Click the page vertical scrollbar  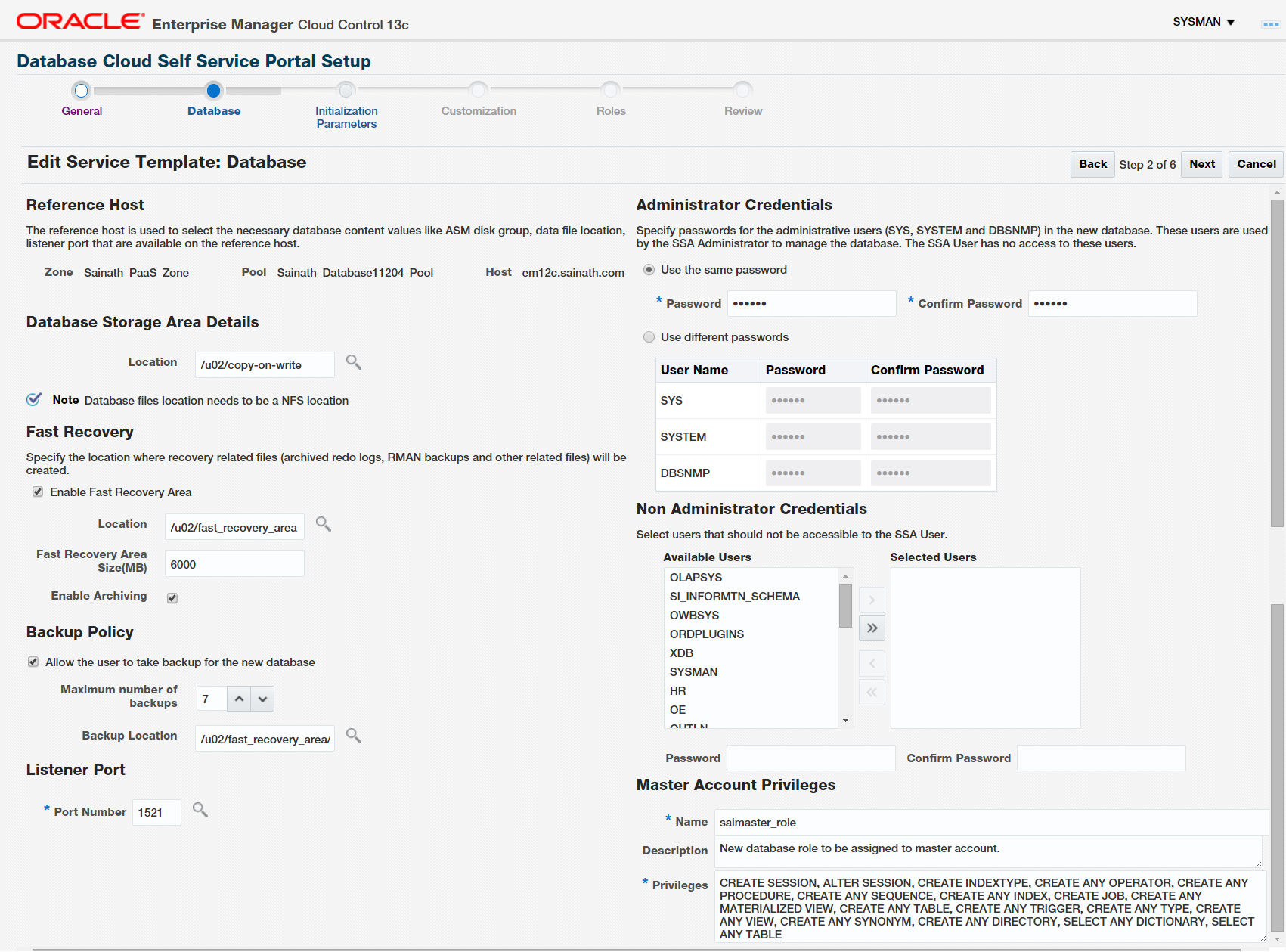(x=1278, y=363)
